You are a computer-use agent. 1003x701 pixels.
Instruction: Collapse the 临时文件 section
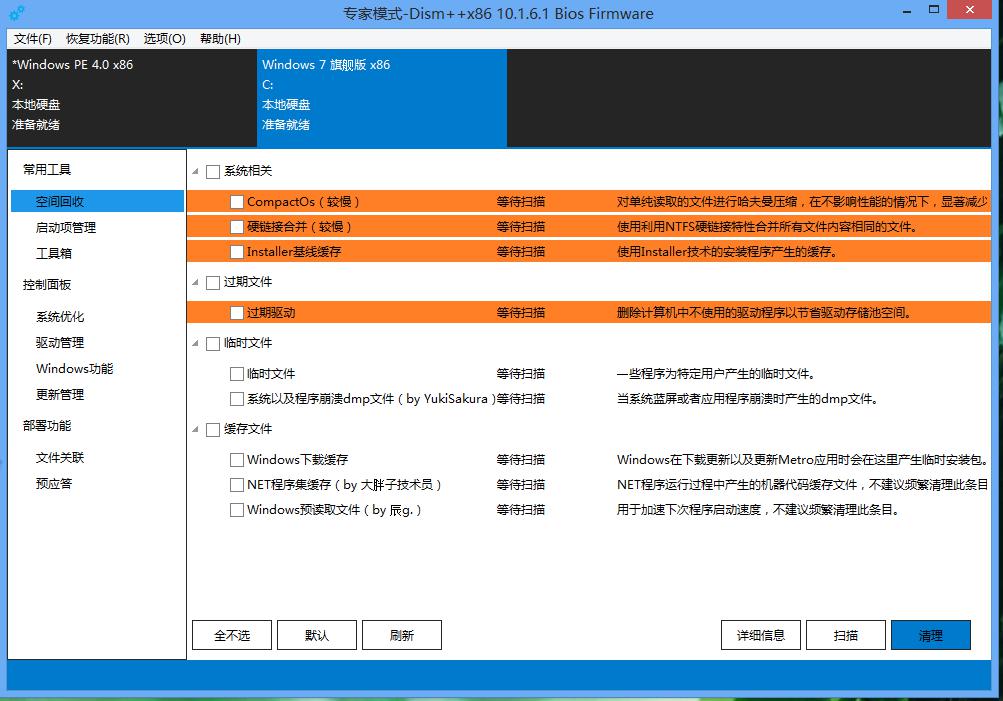196,343
